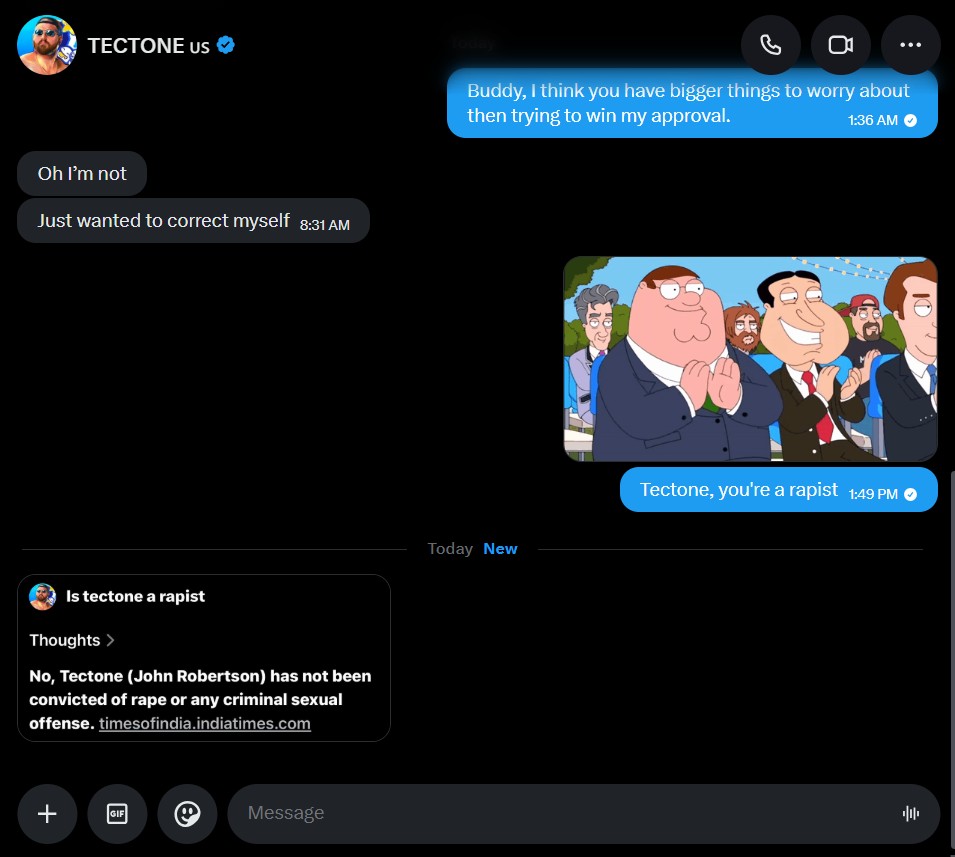Viewport: 955px width, 857px height.
Task: Select the 'Just wanted to correct myself' message
Action: point(193,220)
